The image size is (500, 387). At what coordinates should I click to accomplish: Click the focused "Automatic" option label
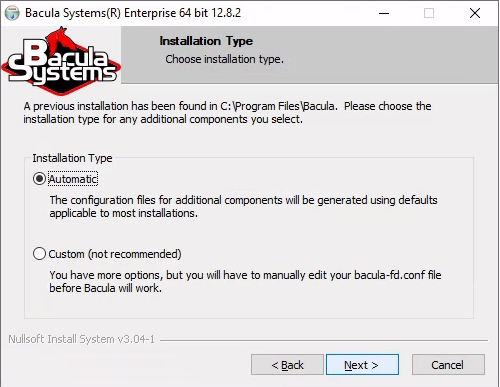(x=73, y=179)
